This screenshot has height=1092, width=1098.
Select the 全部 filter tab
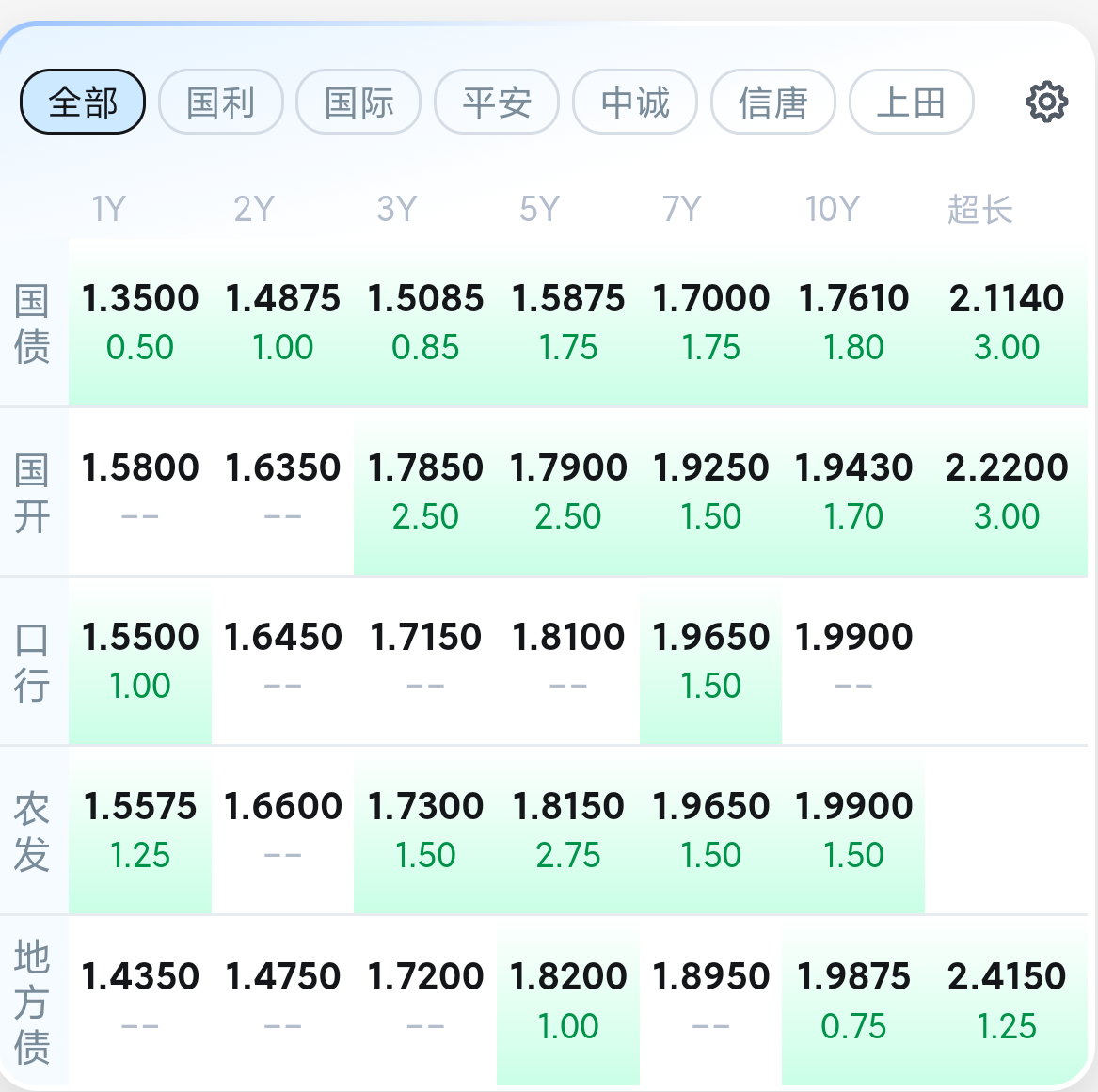83,102
